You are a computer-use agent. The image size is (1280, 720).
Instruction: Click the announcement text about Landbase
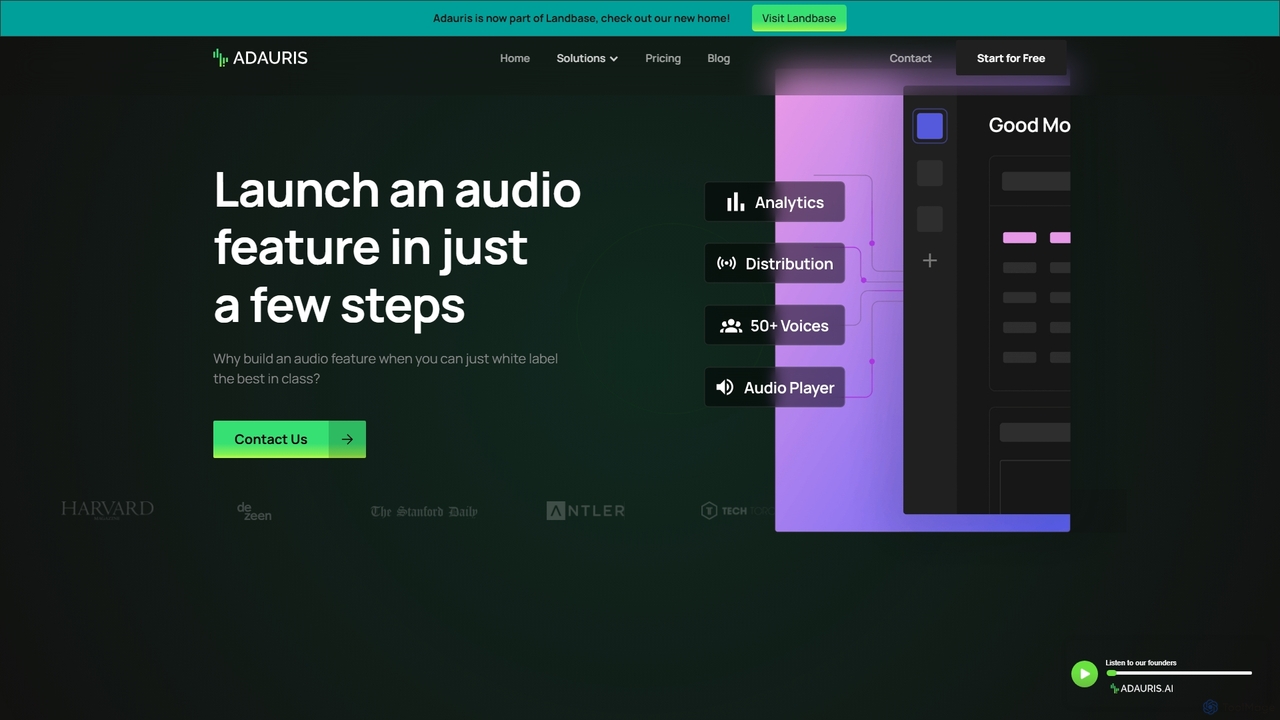point(581,18)
